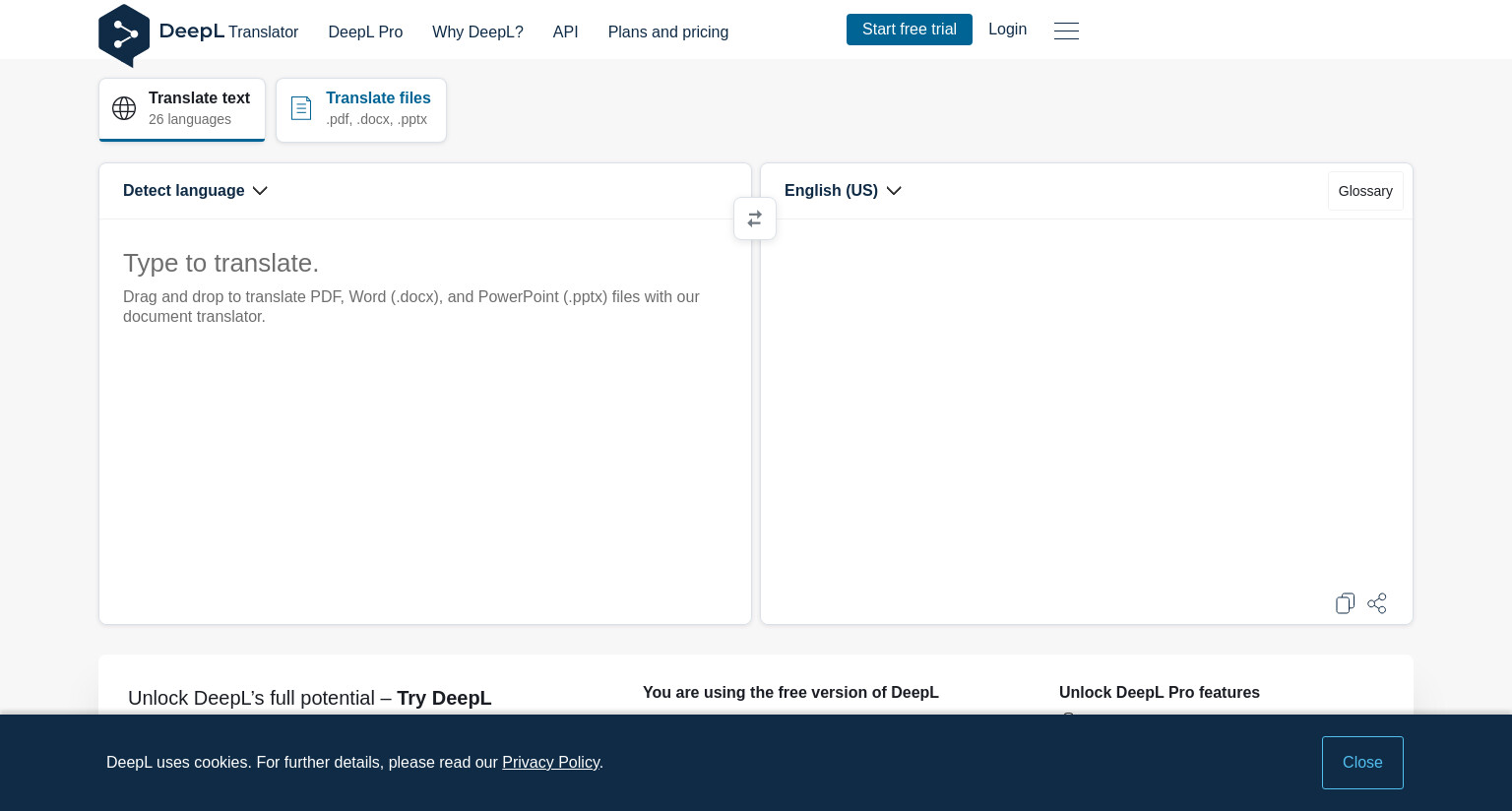
Task: Open Plans and pricing
Action: pyautogui.click(x=668, y=32)
